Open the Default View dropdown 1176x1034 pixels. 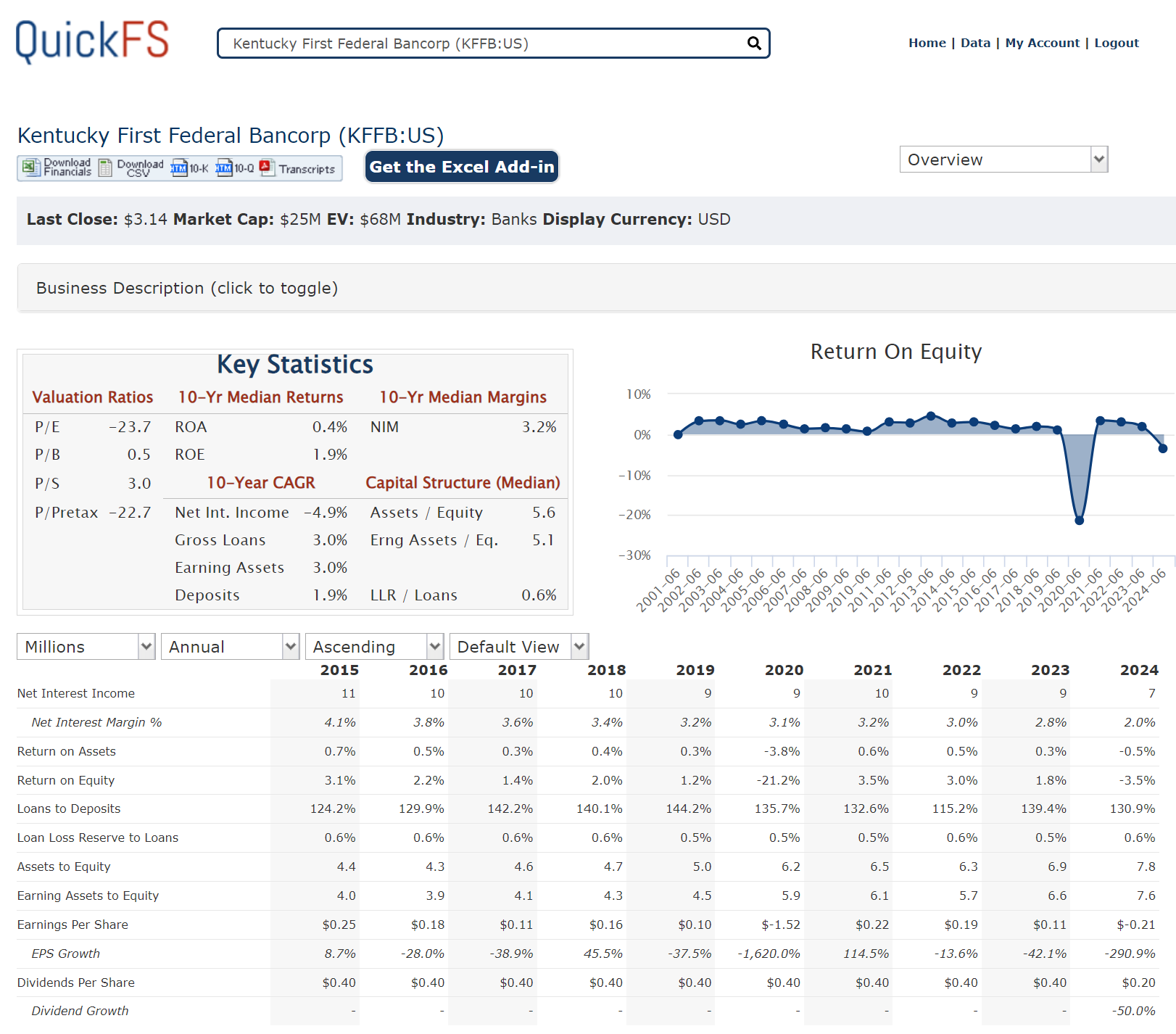(518, 647)
